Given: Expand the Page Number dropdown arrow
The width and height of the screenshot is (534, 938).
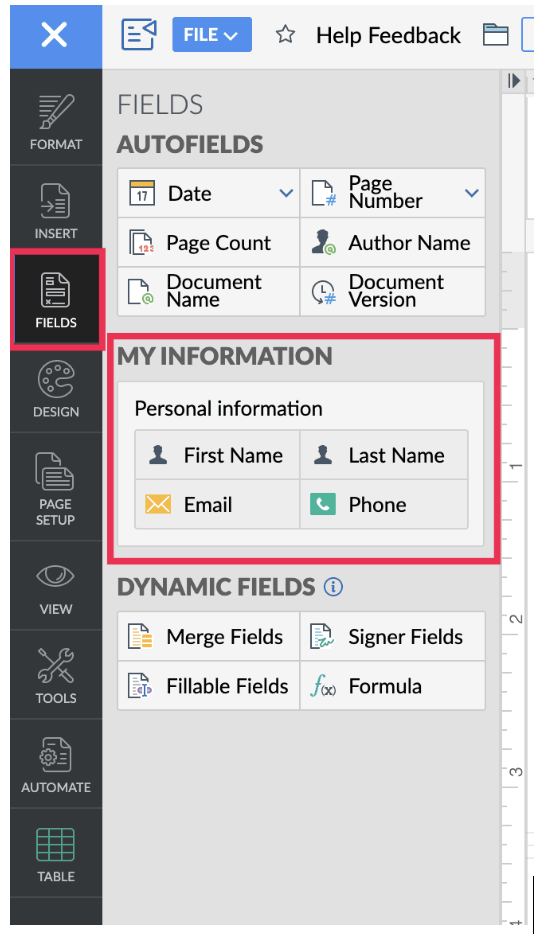Looking at the screenshot, I should (472, 193).
